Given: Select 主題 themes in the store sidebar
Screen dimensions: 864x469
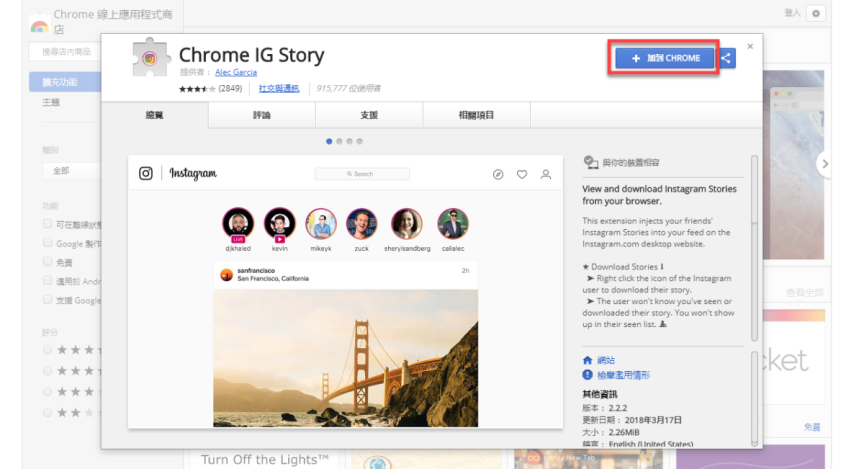Looking at the screenshot, I should (x=51, y=102).
